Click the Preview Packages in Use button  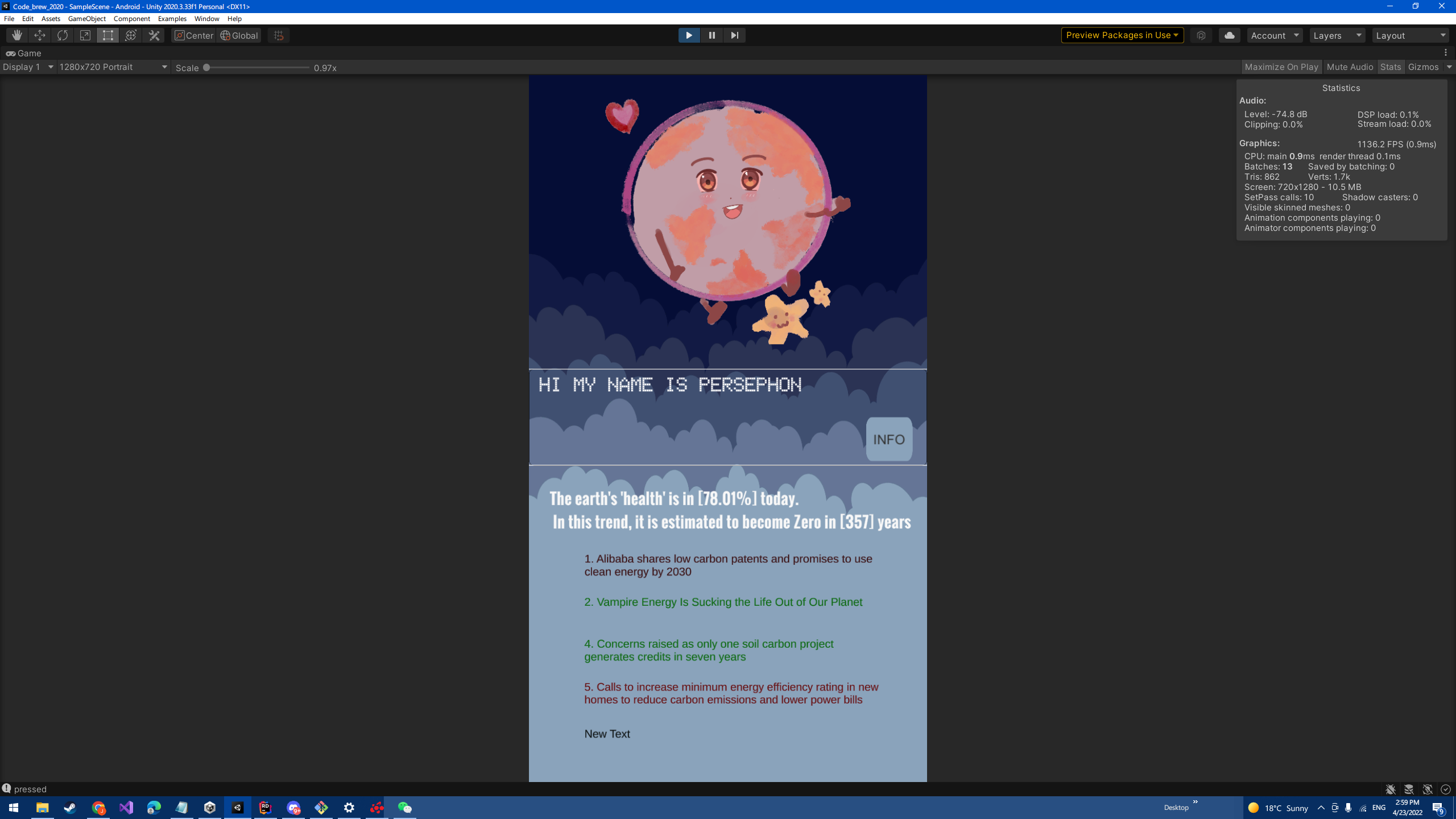tap(1122, 35)
